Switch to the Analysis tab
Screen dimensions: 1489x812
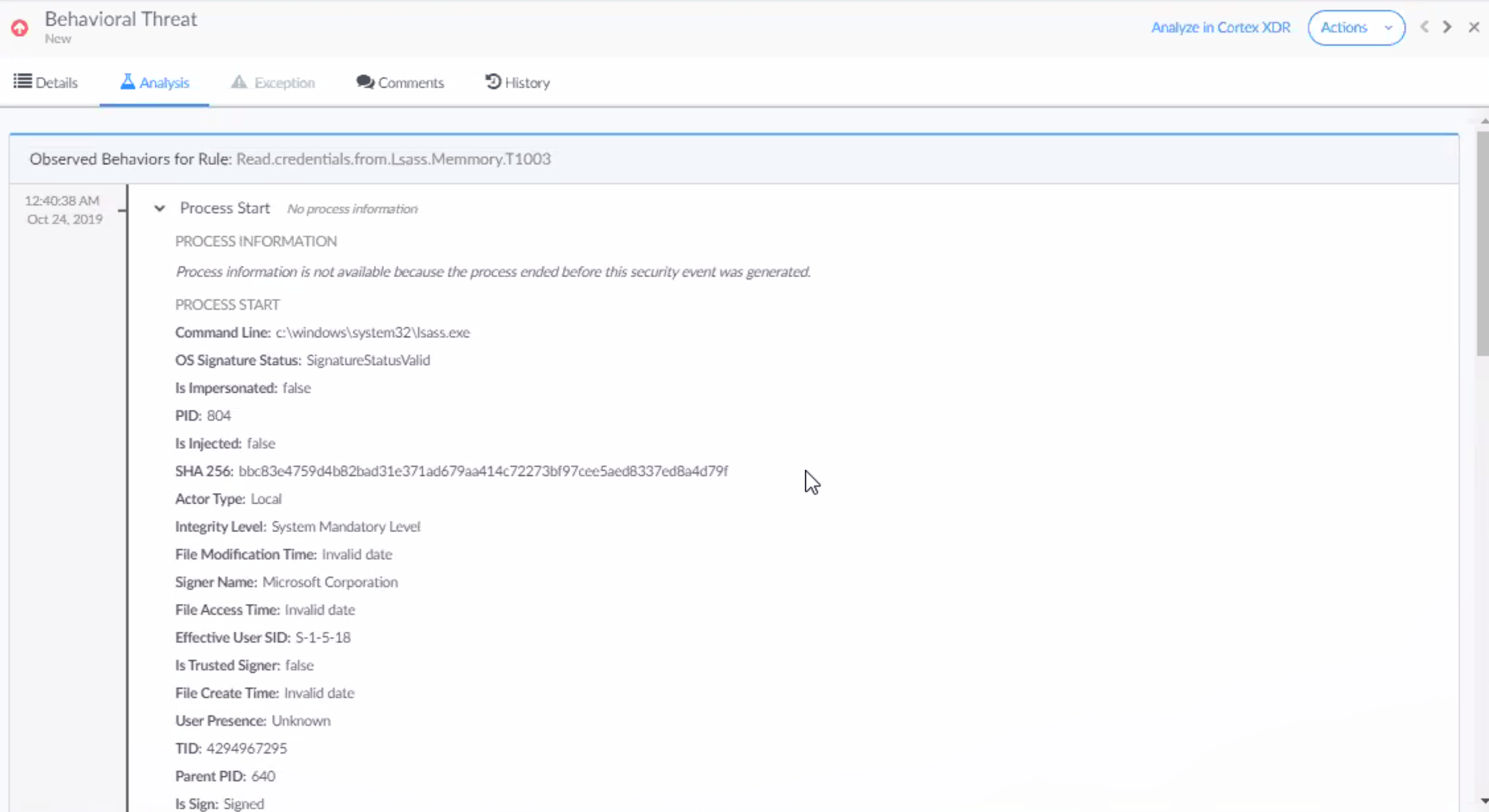click(x=154, y=82)
